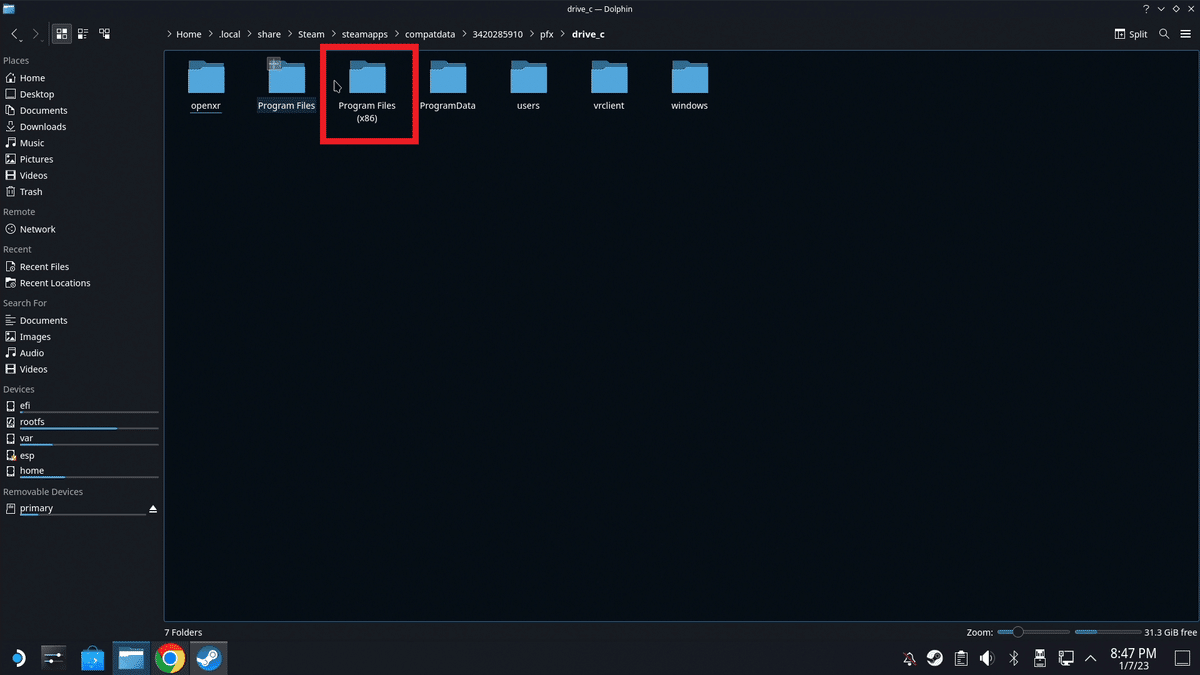Go forward with the forward arrow
The height and width of the screenshot is (675, 1200).
click(36, 34)
